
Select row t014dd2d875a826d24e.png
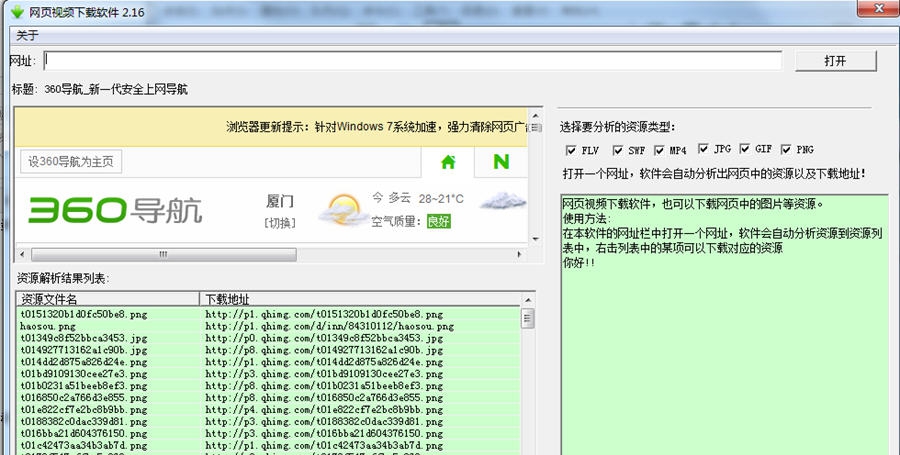tap(268, 362)
